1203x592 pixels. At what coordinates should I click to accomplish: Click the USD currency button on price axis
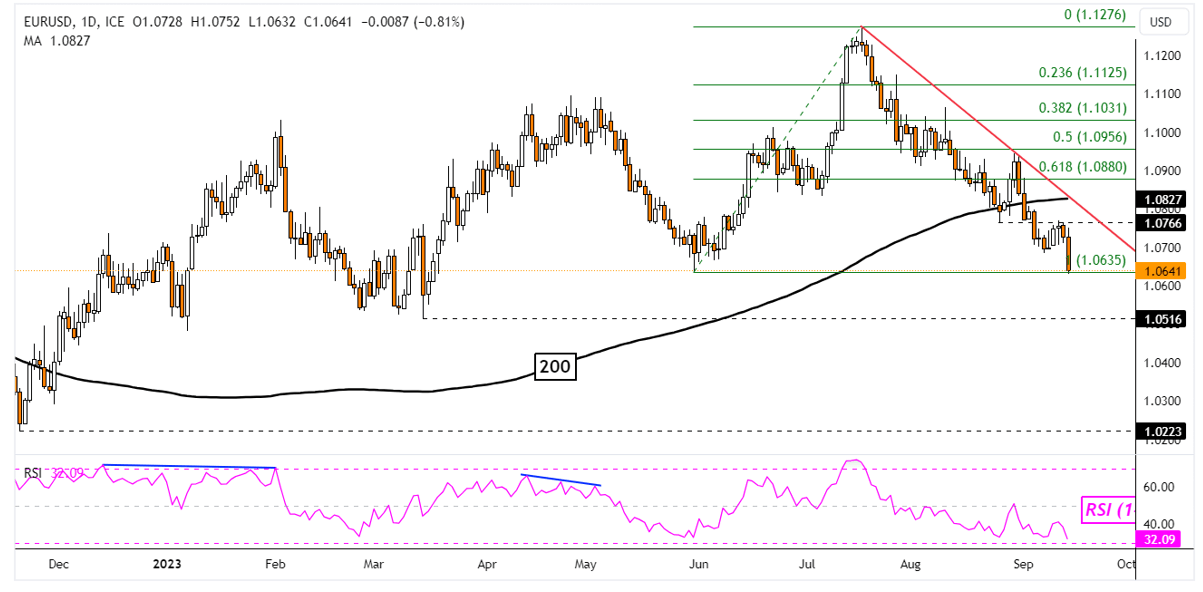coord(1161,23)
